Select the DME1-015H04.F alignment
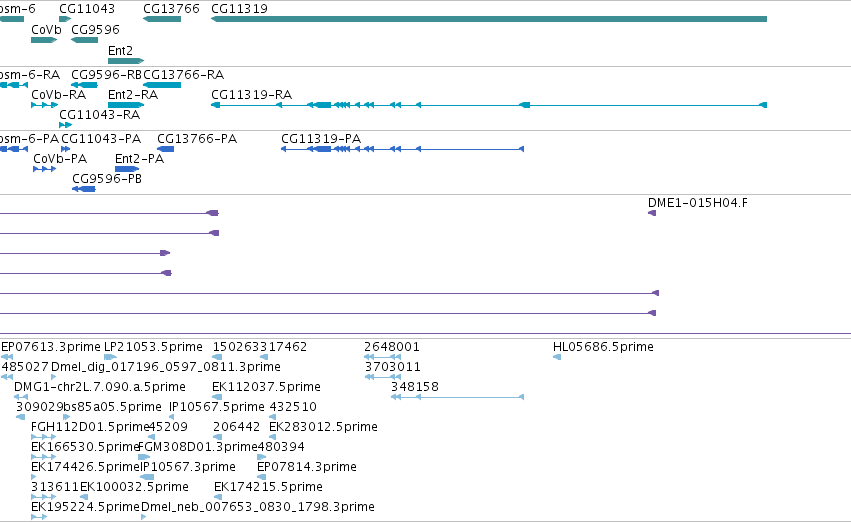Image resolution: width=851 pixels, height=522 pixels. (652, 213)
